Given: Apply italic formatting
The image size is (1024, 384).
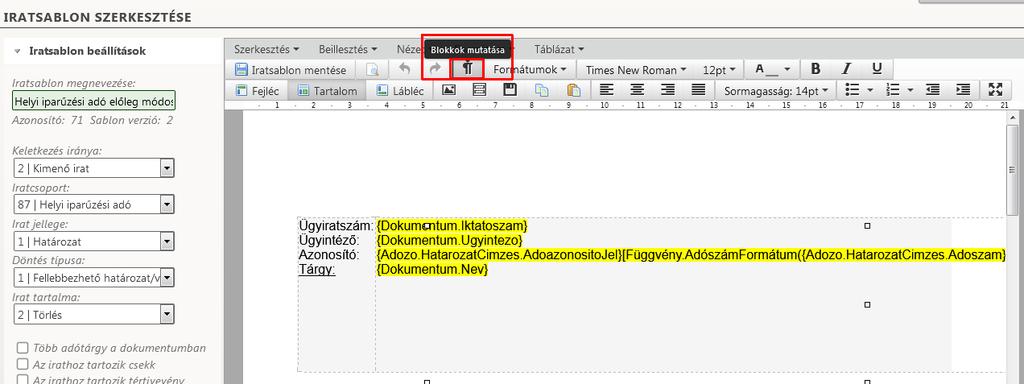Looking at the screenshot, I should (x=846, y=69).
